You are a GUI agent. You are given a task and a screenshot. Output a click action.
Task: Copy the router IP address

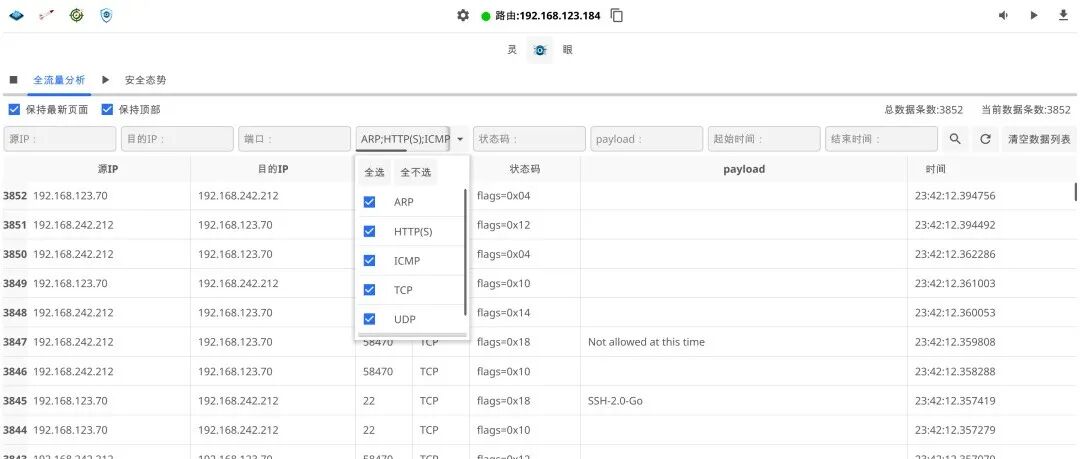pyautogui.click(x=617, y=15)
